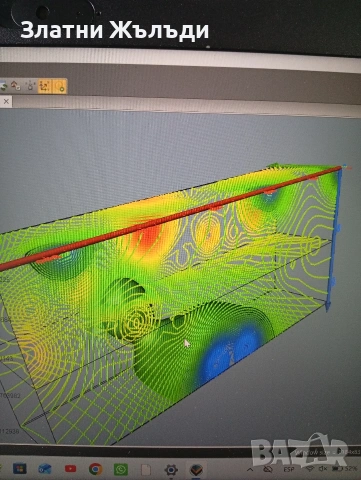Viewport: 361px width, 480px height.
Task: Open Microsoft Store from the taskbar
Action: point(19,469)
